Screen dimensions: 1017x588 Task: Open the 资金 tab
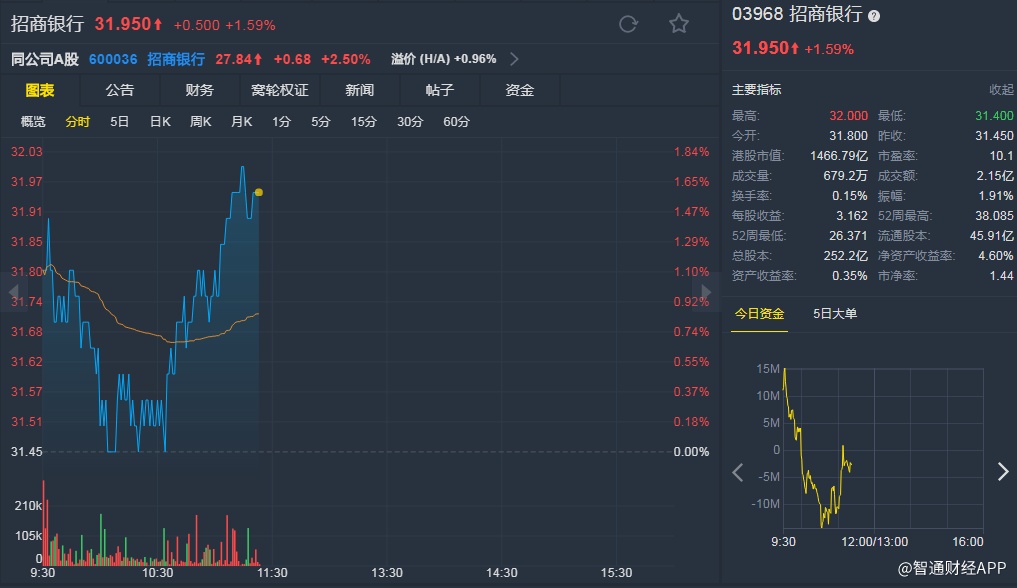pyautogui.click(x=520, y=90)
